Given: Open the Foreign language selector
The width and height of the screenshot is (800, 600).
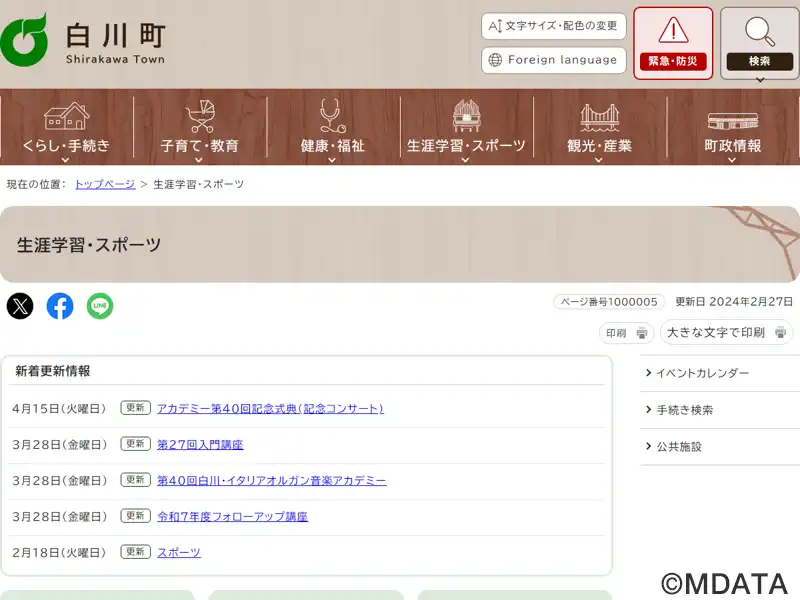Looking at the screenshot, I should click(554, 60).
